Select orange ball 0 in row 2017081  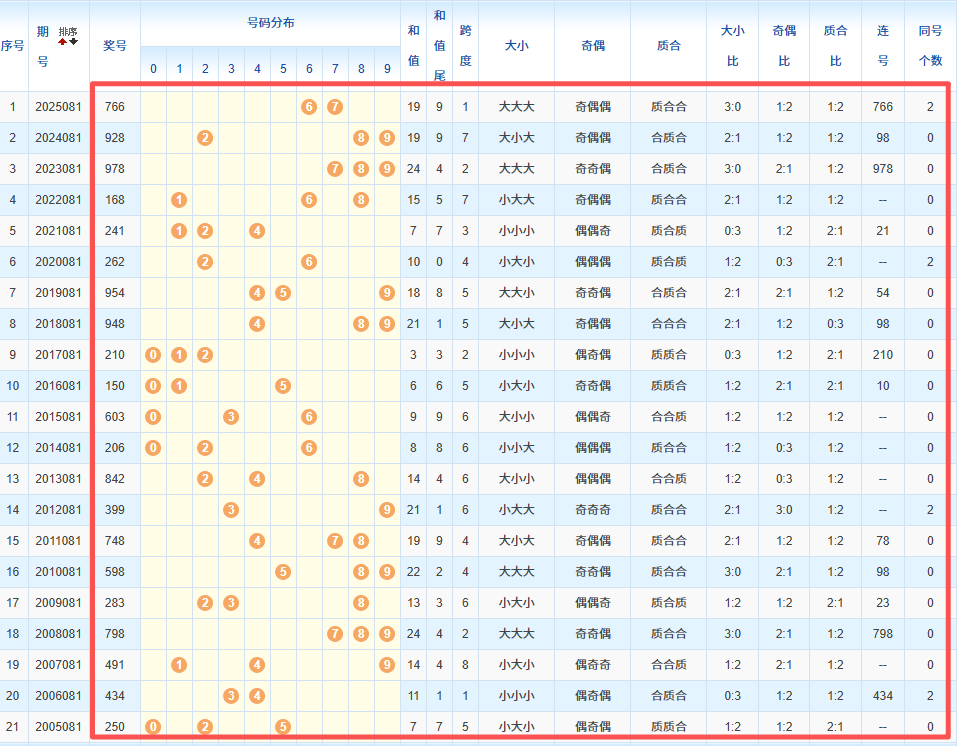[x=153, y=355]
